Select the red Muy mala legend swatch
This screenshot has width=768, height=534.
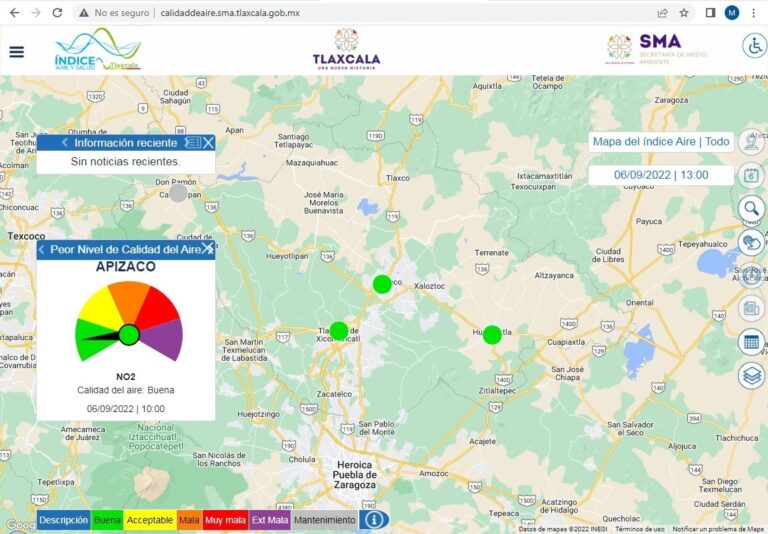224,520
